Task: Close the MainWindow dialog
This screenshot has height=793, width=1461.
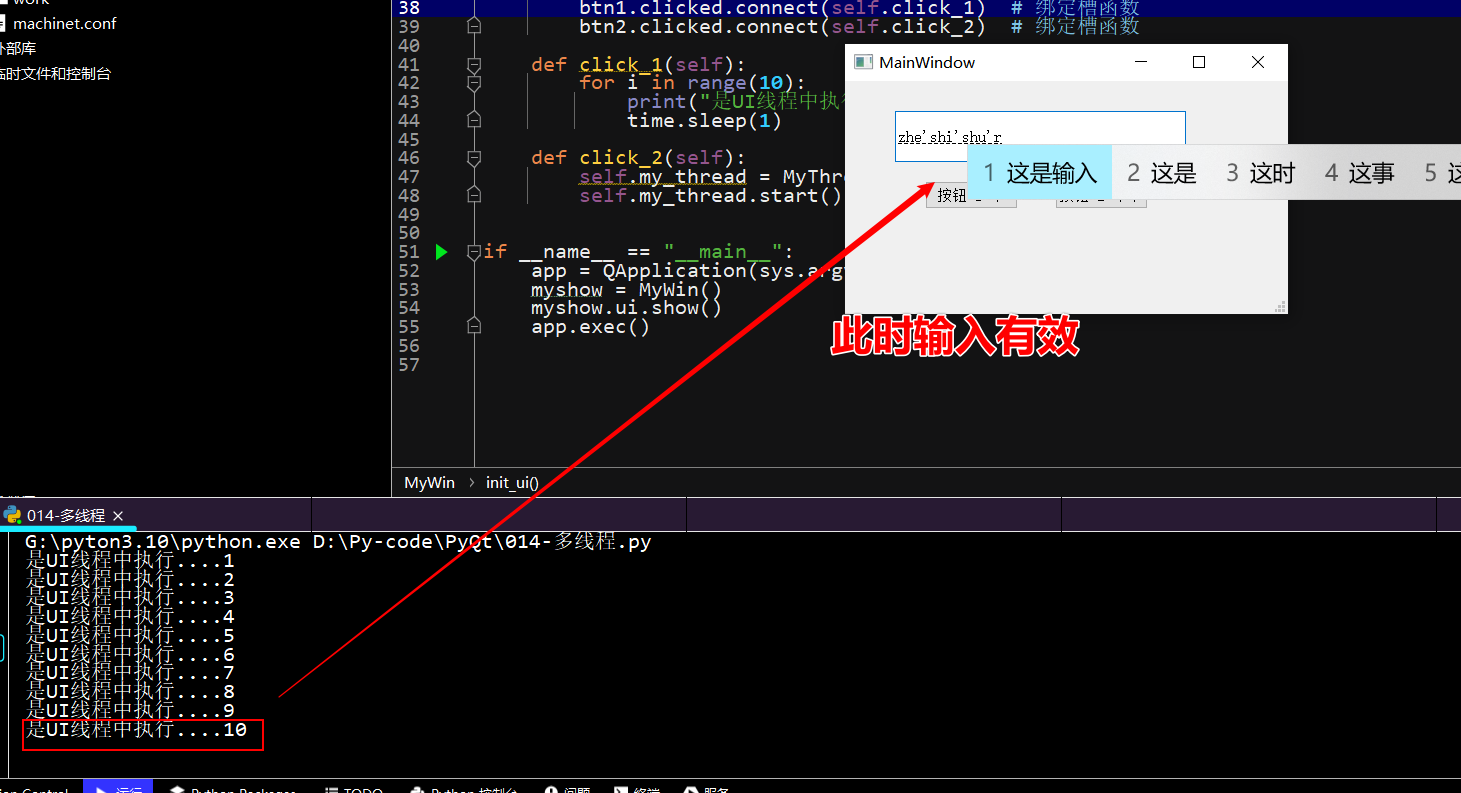Action: [x=1258, y=62]
